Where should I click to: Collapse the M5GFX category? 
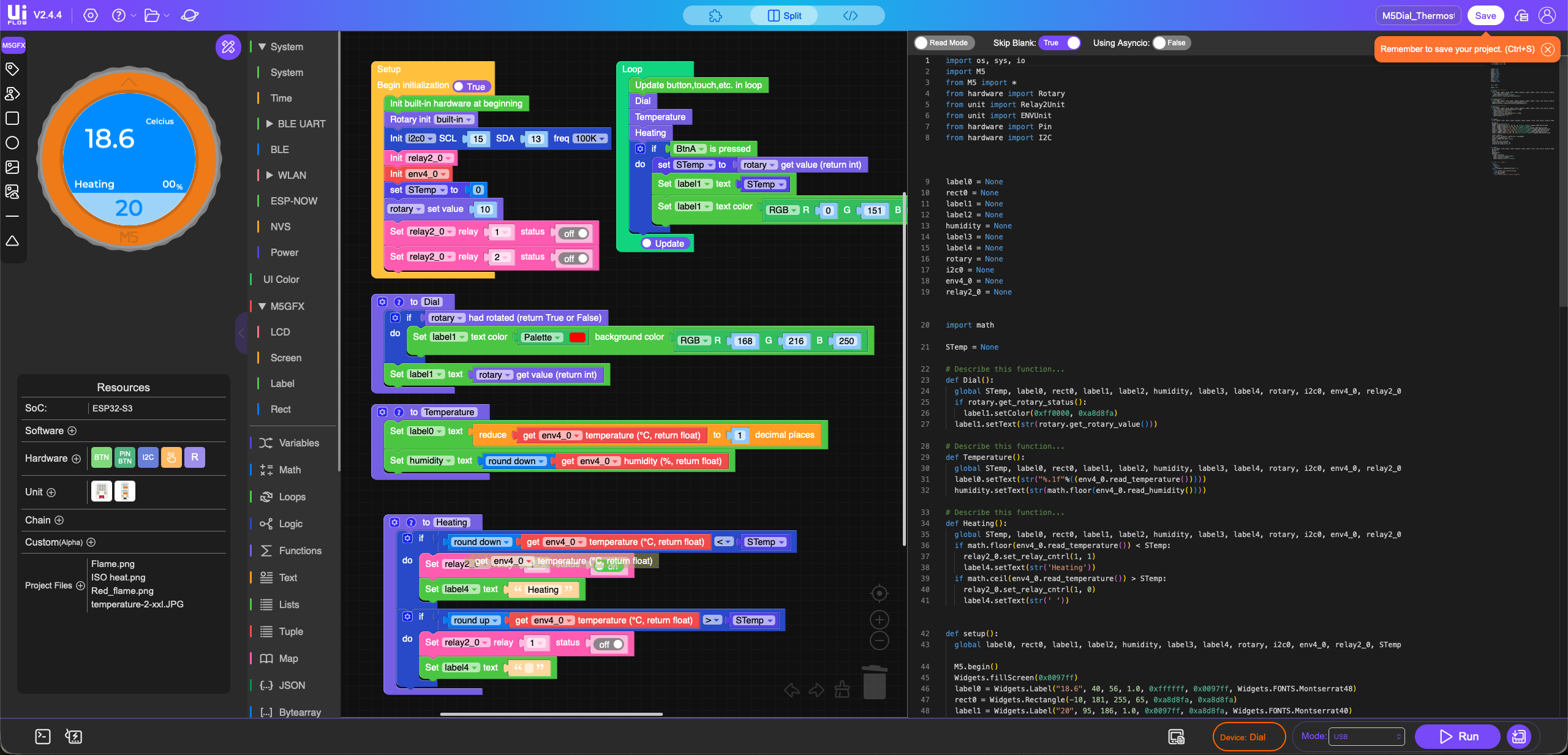click(262, 306)
